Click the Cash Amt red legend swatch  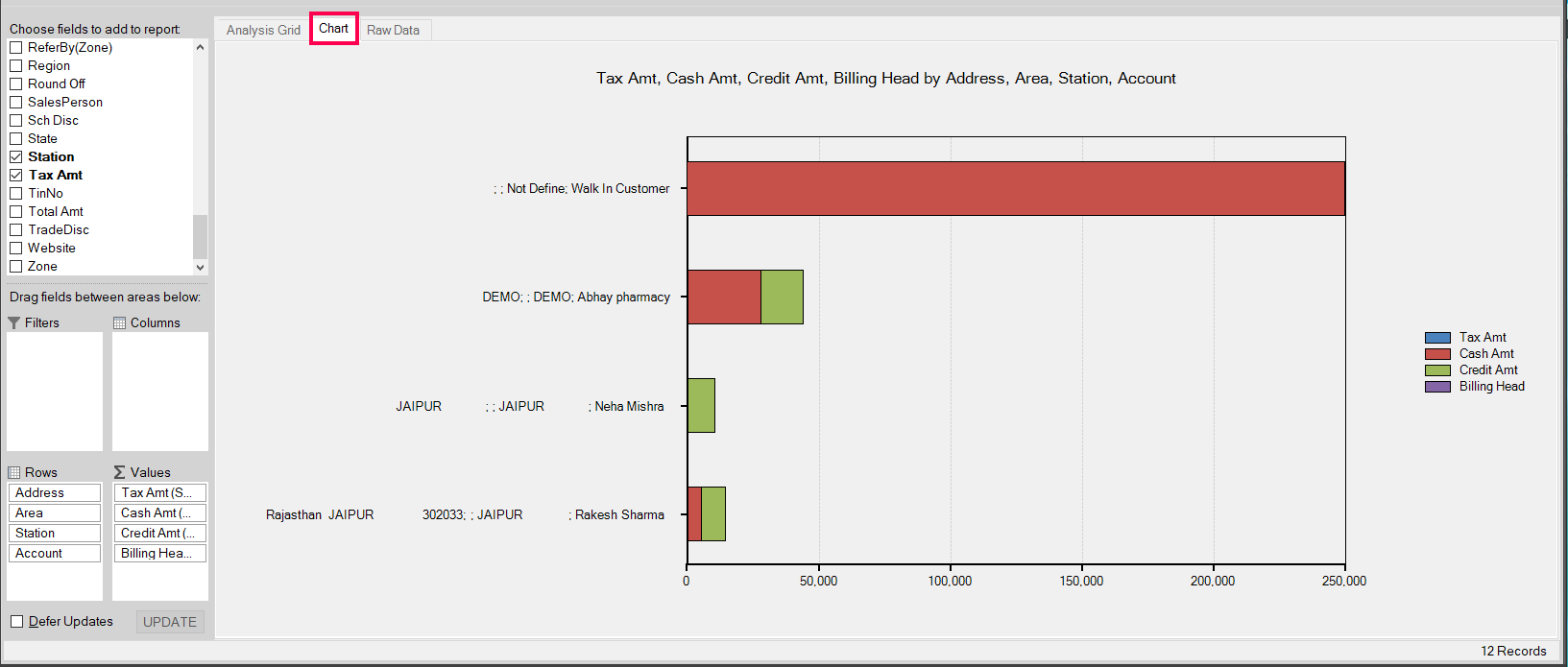point(1437,354)
